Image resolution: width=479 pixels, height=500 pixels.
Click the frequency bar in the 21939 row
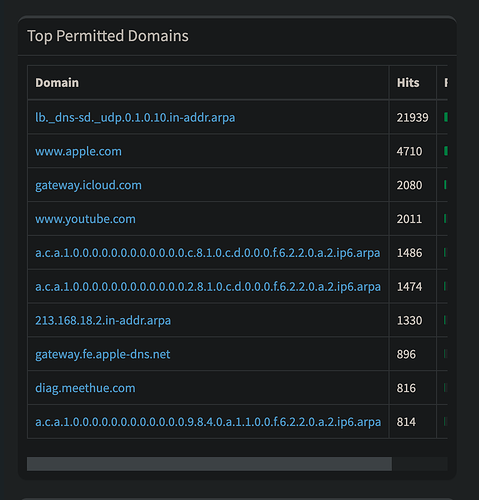click(x=446, y=117)
